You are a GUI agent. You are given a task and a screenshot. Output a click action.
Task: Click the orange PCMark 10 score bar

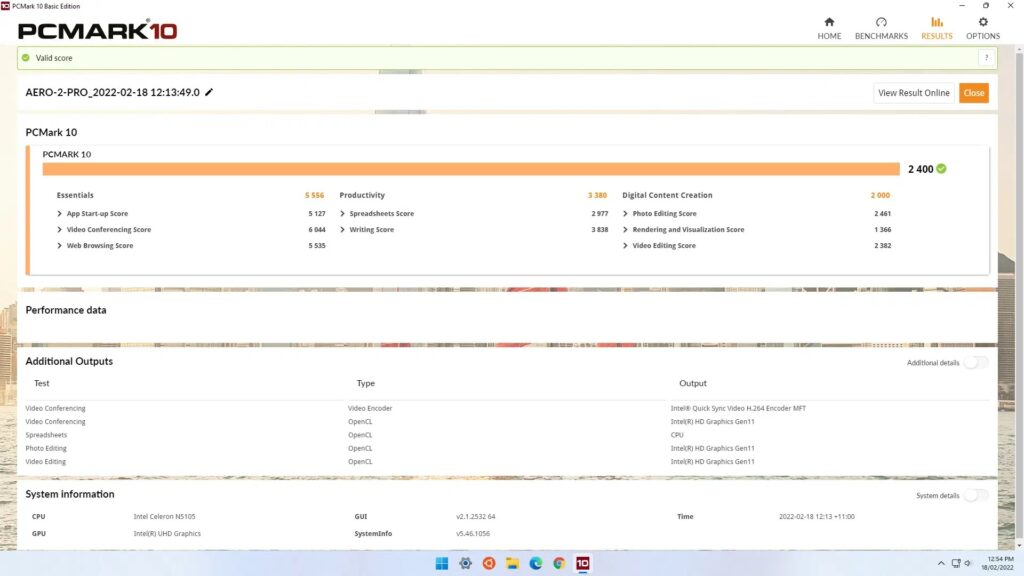[470, 169]
